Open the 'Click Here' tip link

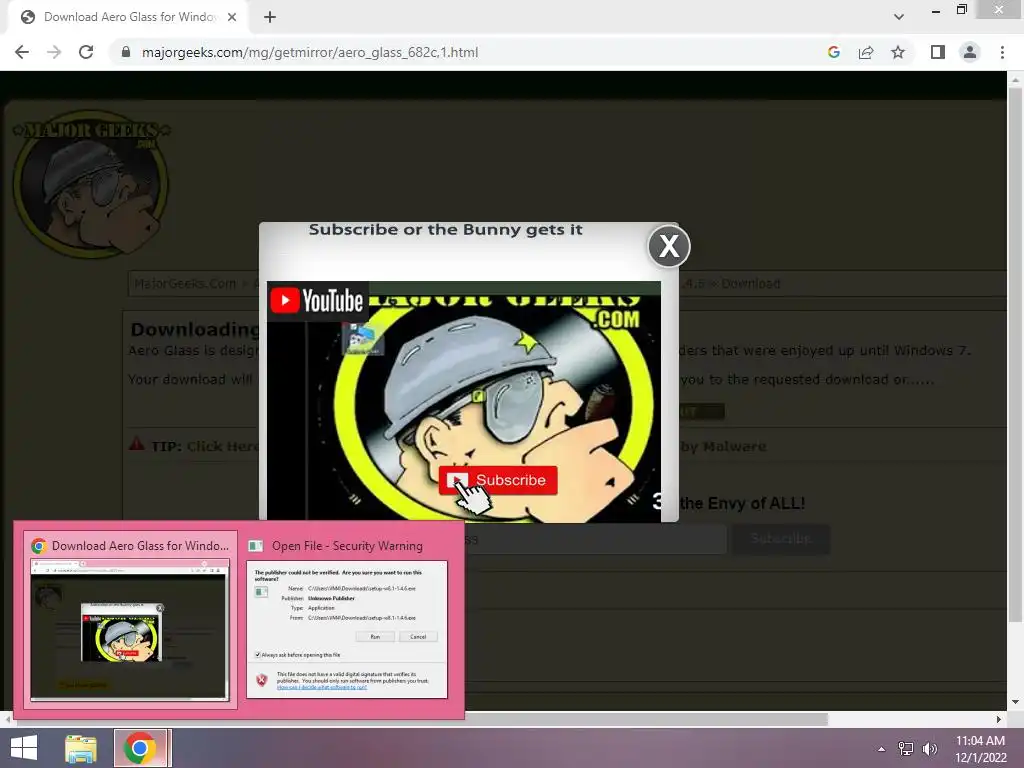[x=222, y=447]
